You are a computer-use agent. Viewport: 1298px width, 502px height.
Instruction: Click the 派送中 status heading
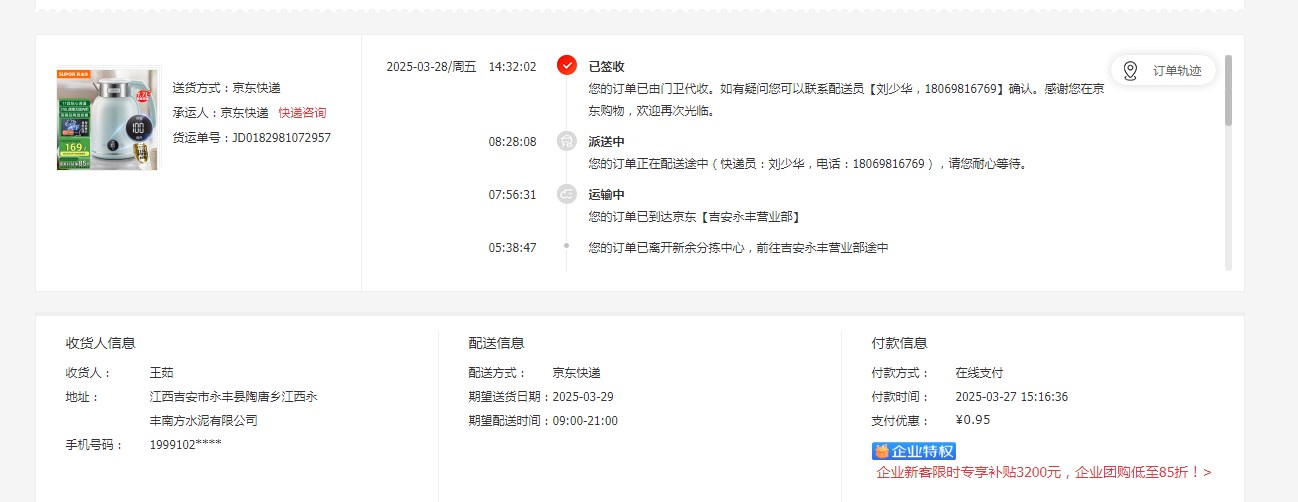[606, 142]
